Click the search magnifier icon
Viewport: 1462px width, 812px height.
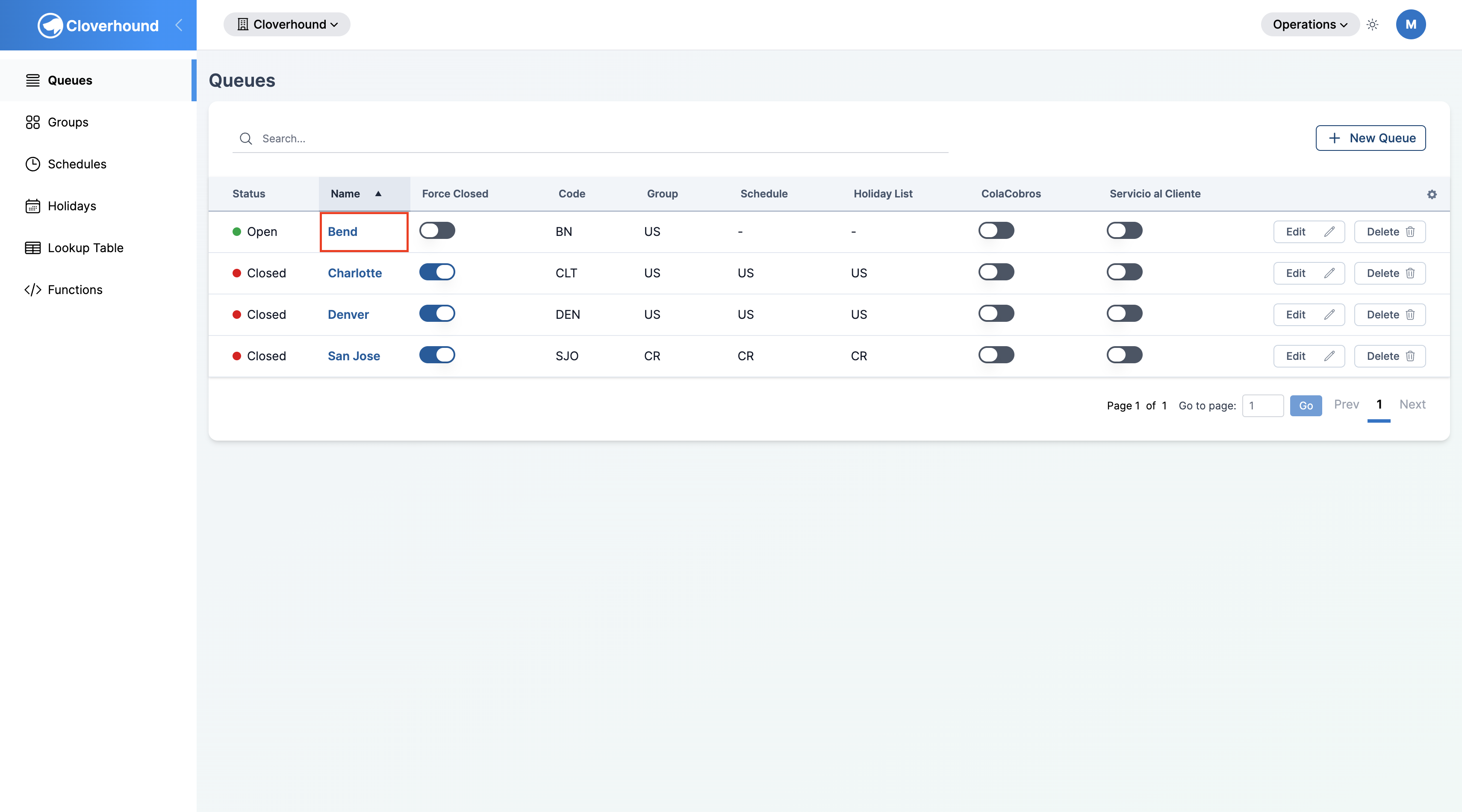[246, 138]
